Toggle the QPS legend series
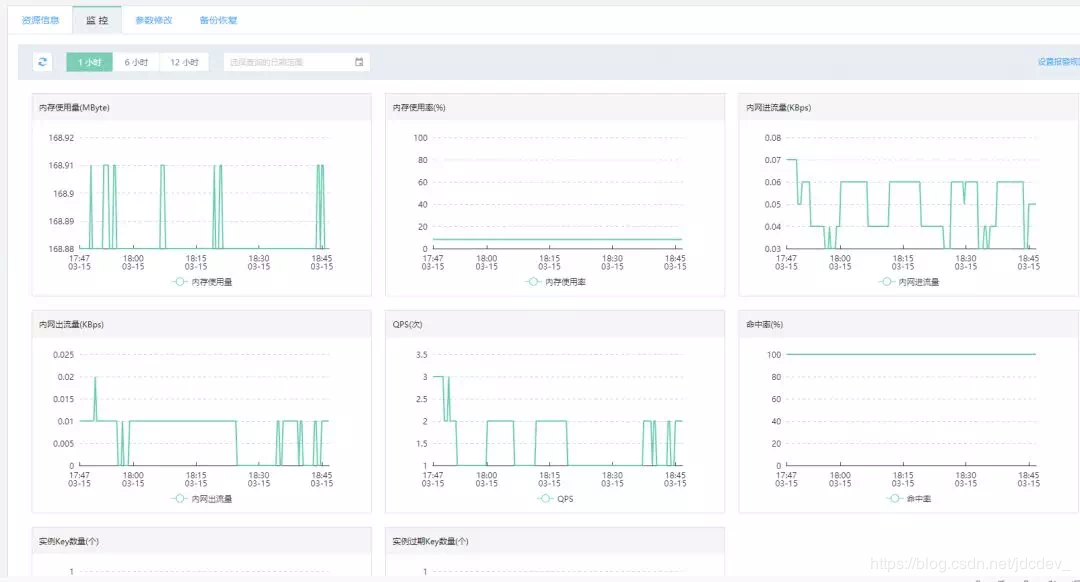This screenshot has width=1080, height=582. click(556, 499)
